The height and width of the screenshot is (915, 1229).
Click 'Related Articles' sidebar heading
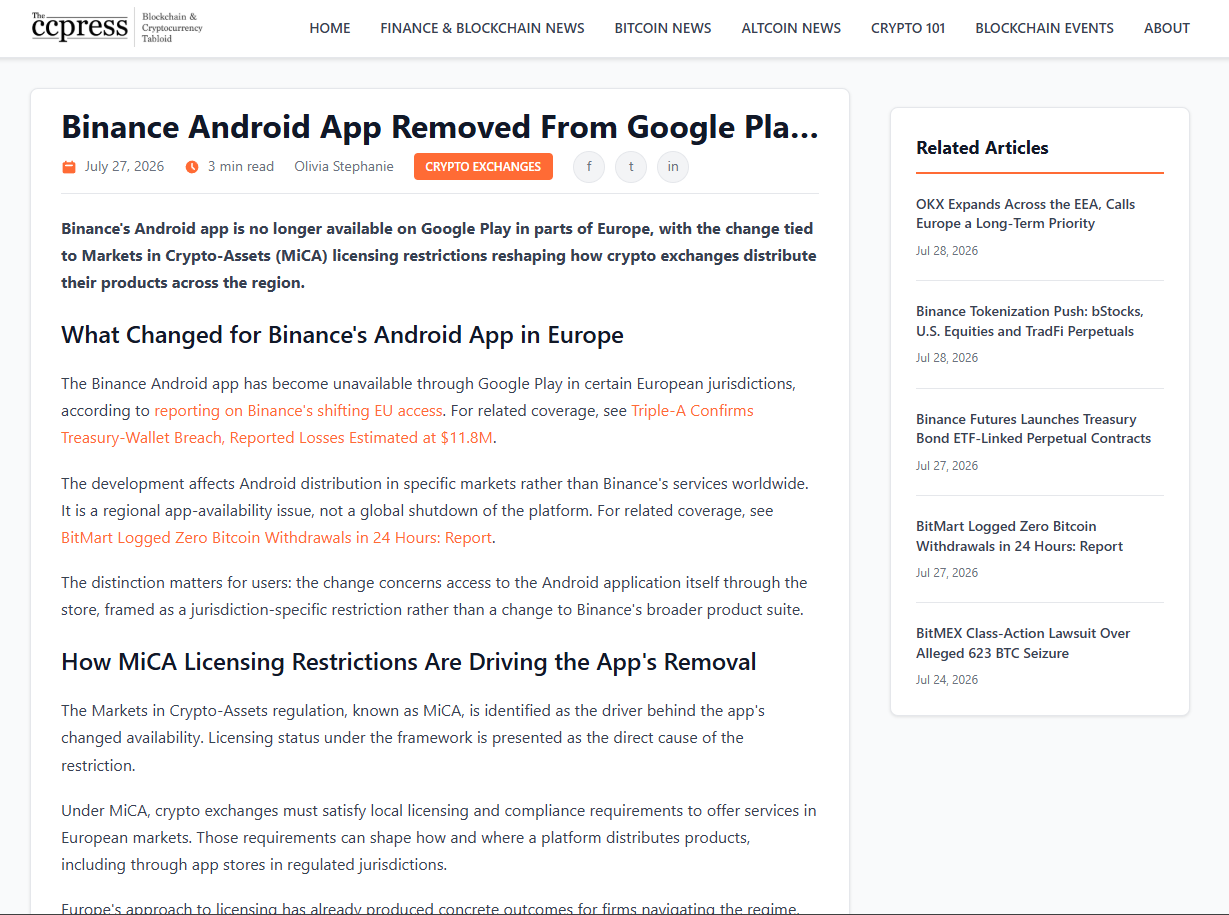pyautogui.click(x=982, y=148)
